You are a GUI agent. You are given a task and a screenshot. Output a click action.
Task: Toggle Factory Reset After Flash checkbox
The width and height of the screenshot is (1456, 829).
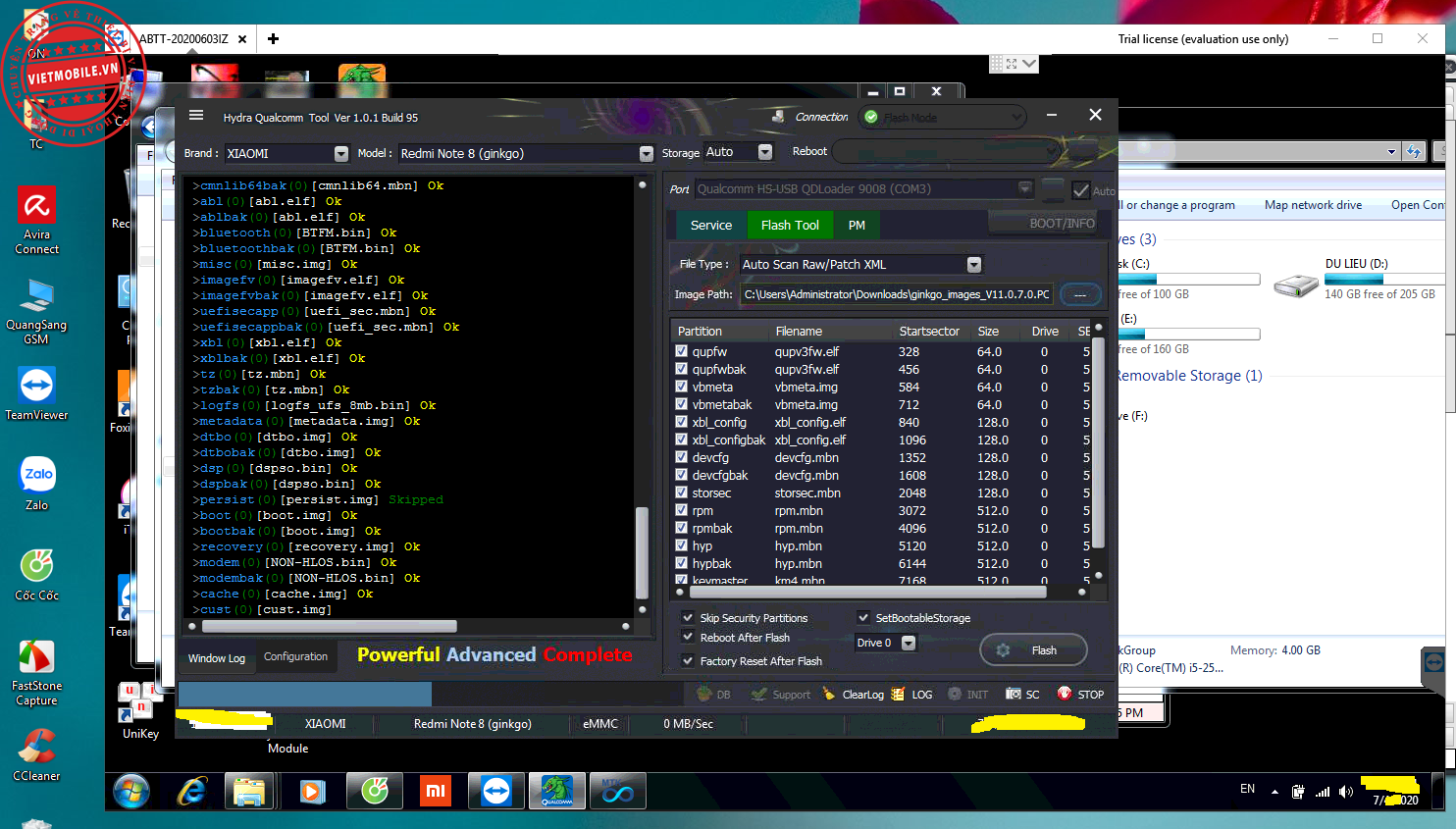tap(688, 660)
